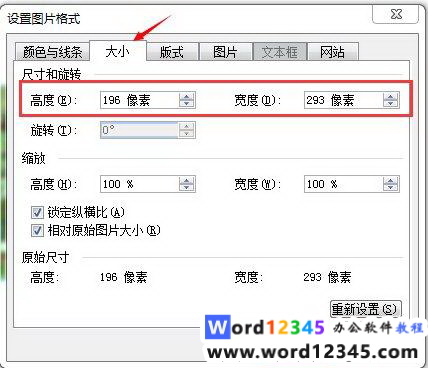This screenshot has height=368, width=428.
Task: Decrease scale 高度(H) with down arrow
Action: coord(187,188)
